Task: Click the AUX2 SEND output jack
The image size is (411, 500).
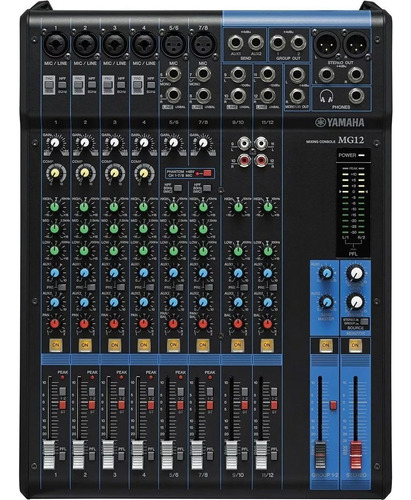Action: 256,43
